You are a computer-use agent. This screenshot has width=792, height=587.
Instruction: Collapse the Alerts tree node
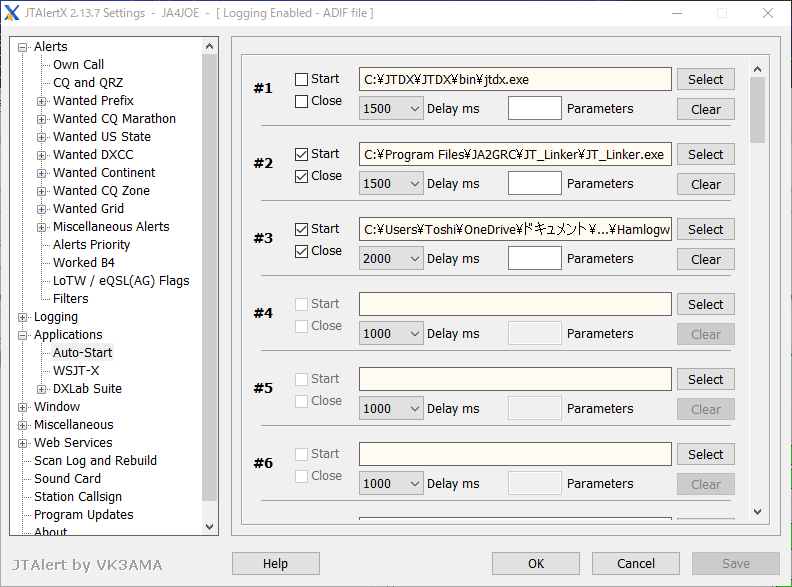tap(22, 47)
